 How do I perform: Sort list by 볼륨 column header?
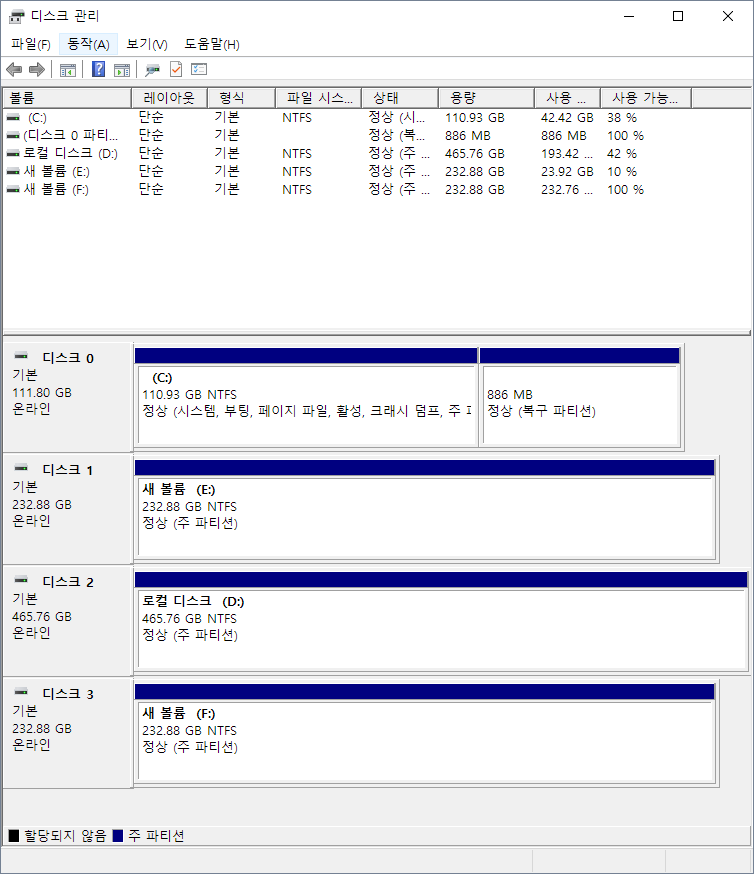66,98
